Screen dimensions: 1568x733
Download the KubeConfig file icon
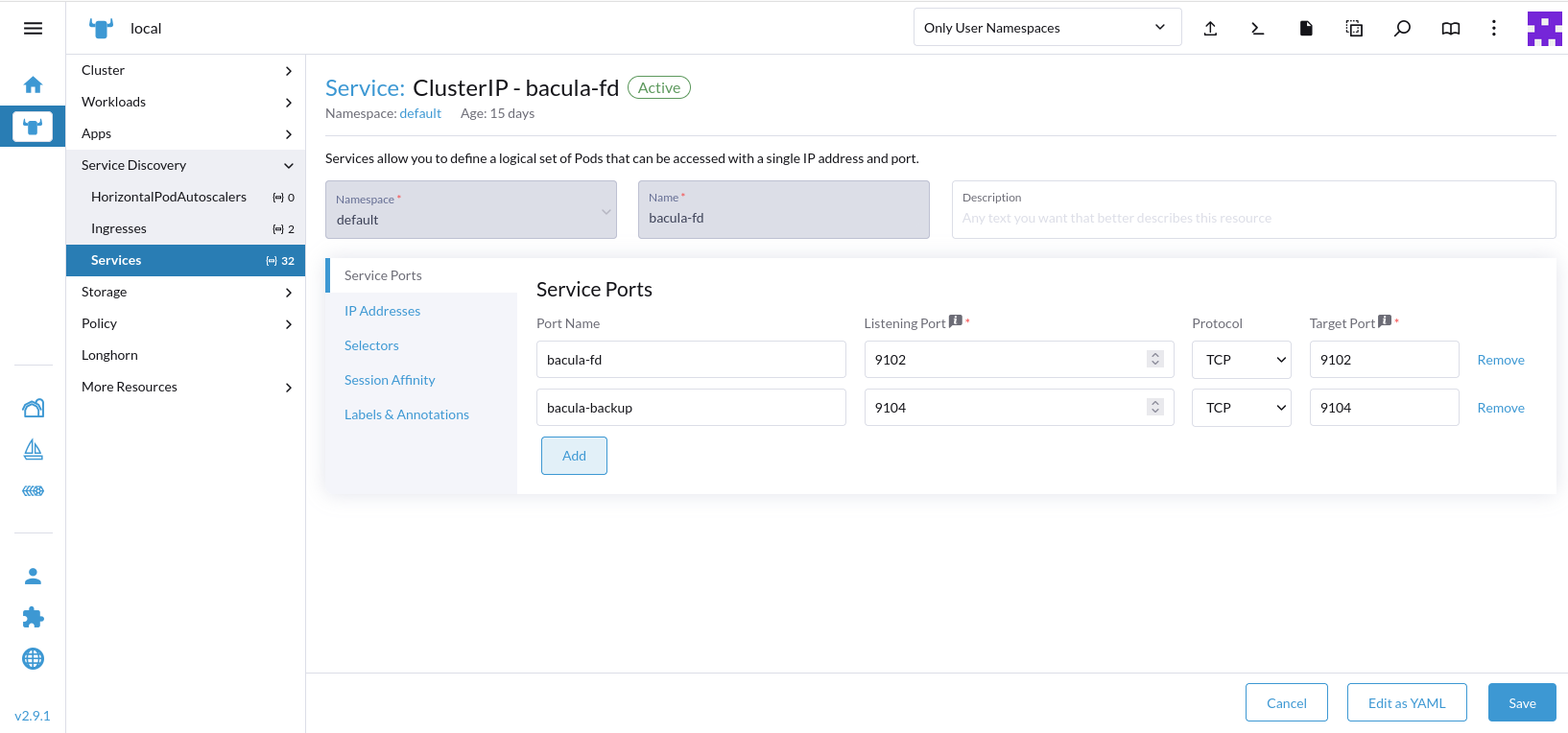click(1305, 28)
